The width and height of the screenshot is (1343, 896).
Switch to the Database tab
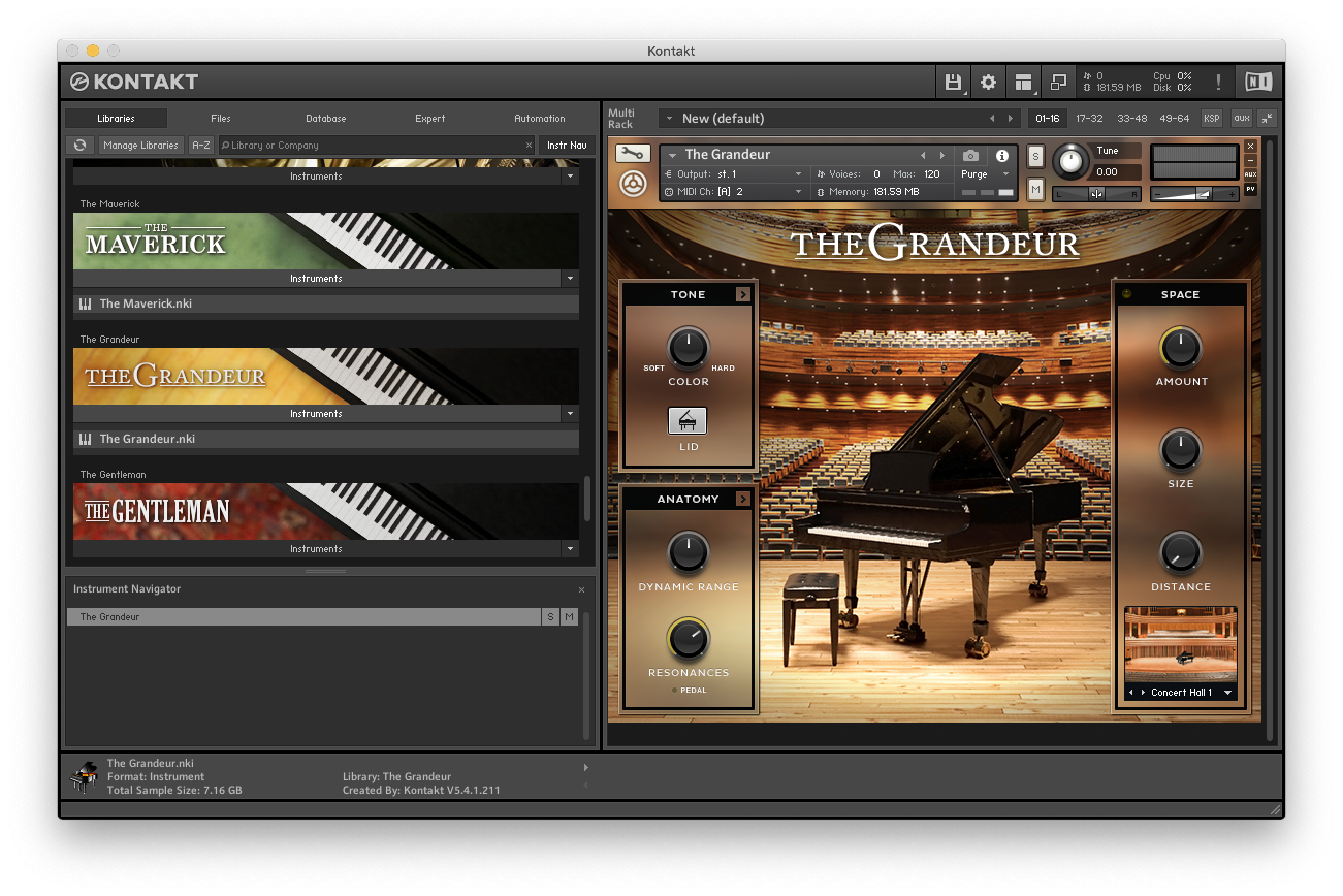[326, 118]
